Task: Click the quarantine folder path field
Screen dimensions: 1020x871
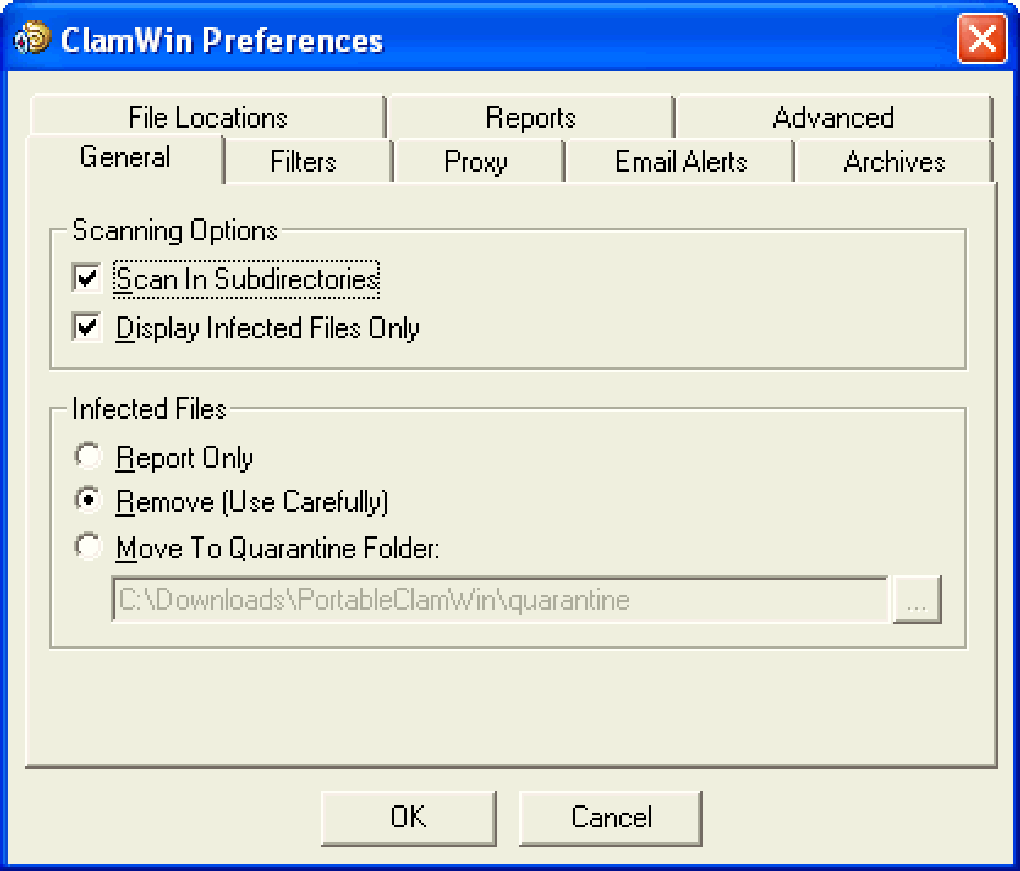Action: click(x=500, y=600)
